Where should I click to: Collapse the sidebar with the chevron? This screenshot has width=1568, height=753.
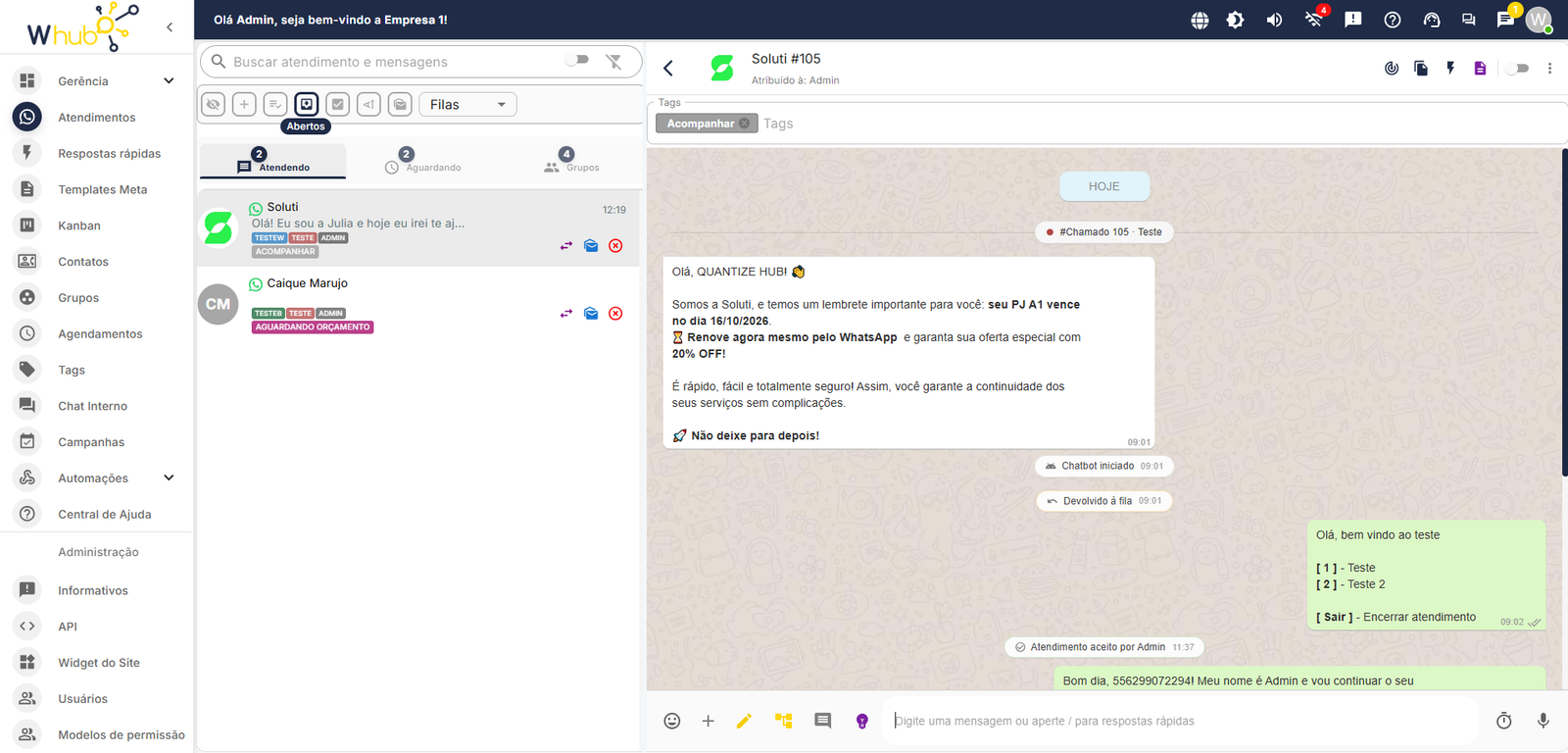170,27
